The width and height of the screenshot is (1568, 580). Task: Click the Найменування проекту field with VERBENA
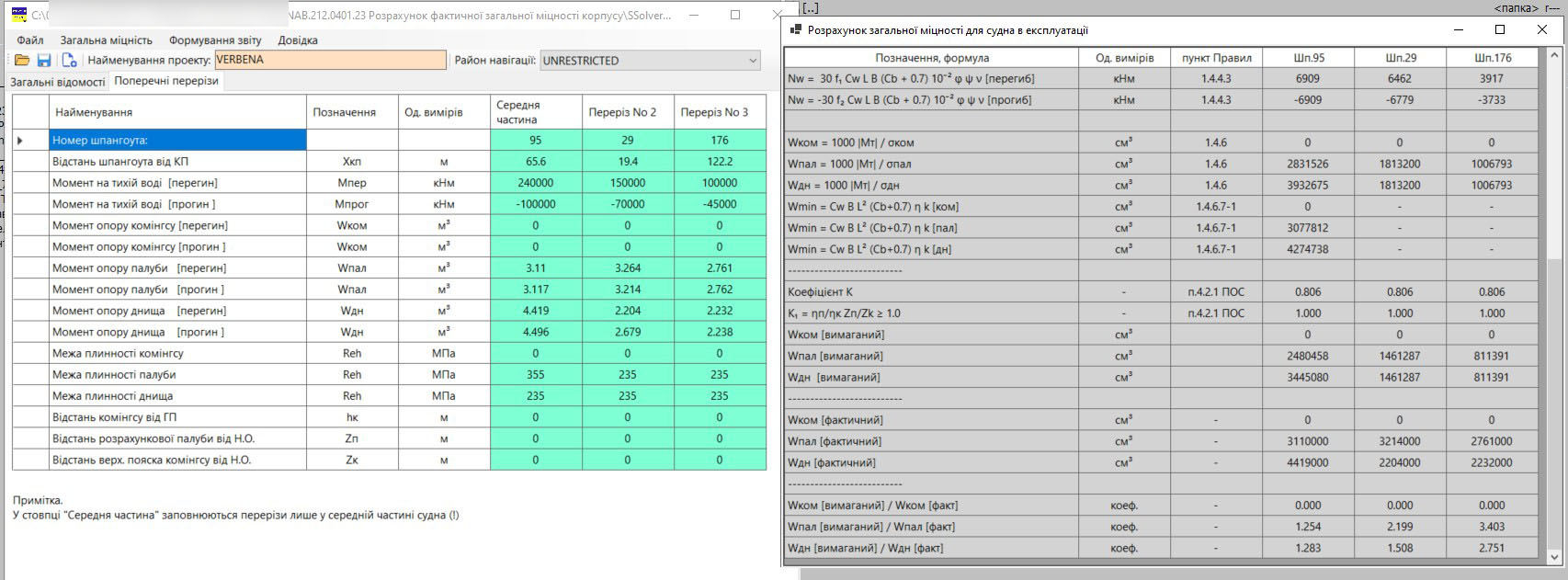(330, 61)
